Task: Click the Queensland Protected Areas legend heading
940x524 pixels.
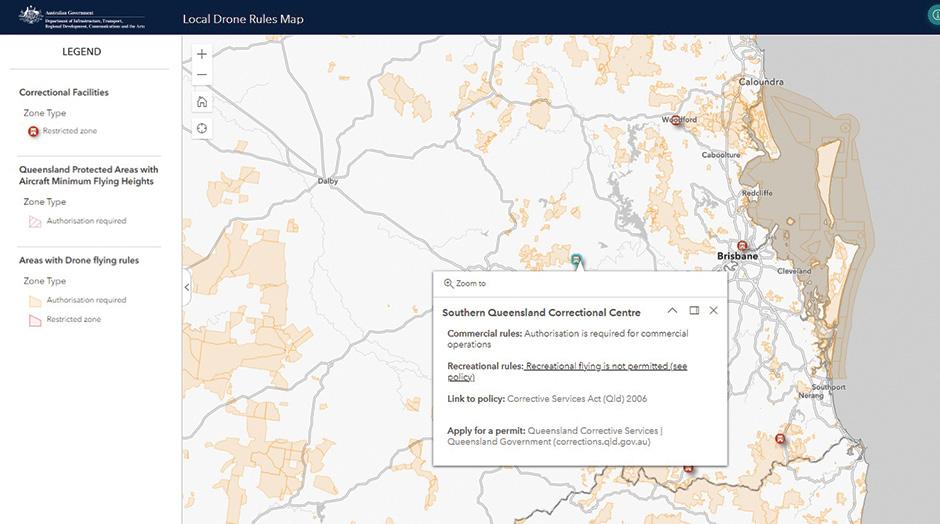Action: [x=88, y=175]
